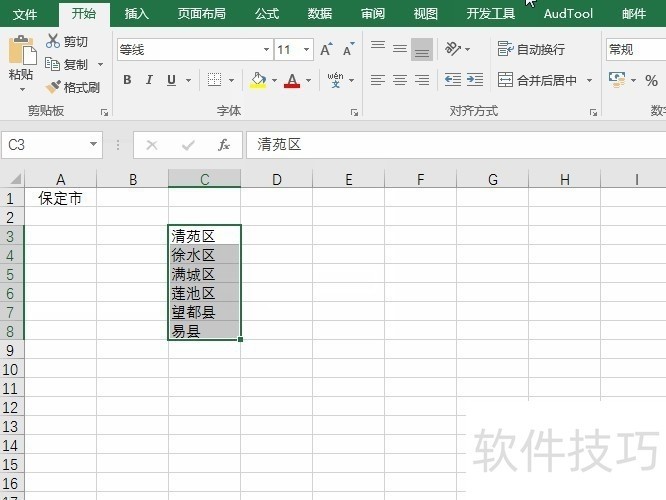Open the Name Box C3 dropdown
The width and height of the screenshot is (666, 500).
pyautogui.click(x=93, y=144)
